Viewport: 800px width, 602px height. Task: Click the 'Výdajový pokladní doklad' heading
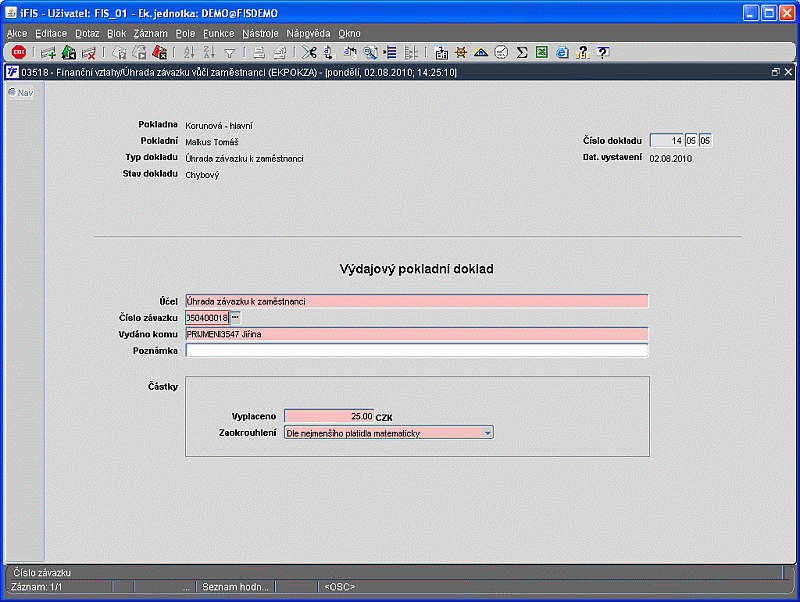[416, 269]
